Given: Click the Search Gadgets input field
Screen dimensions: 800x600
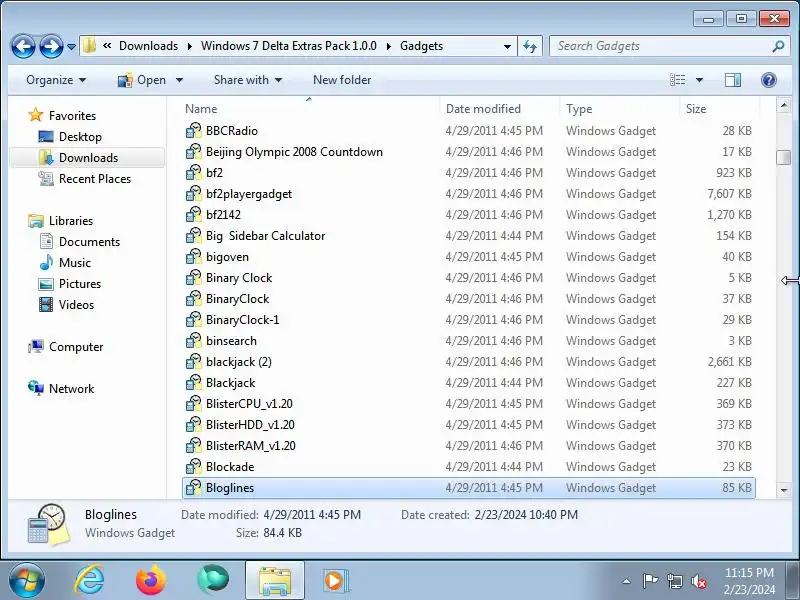Looking at the screenshot, I should [661, 46].
